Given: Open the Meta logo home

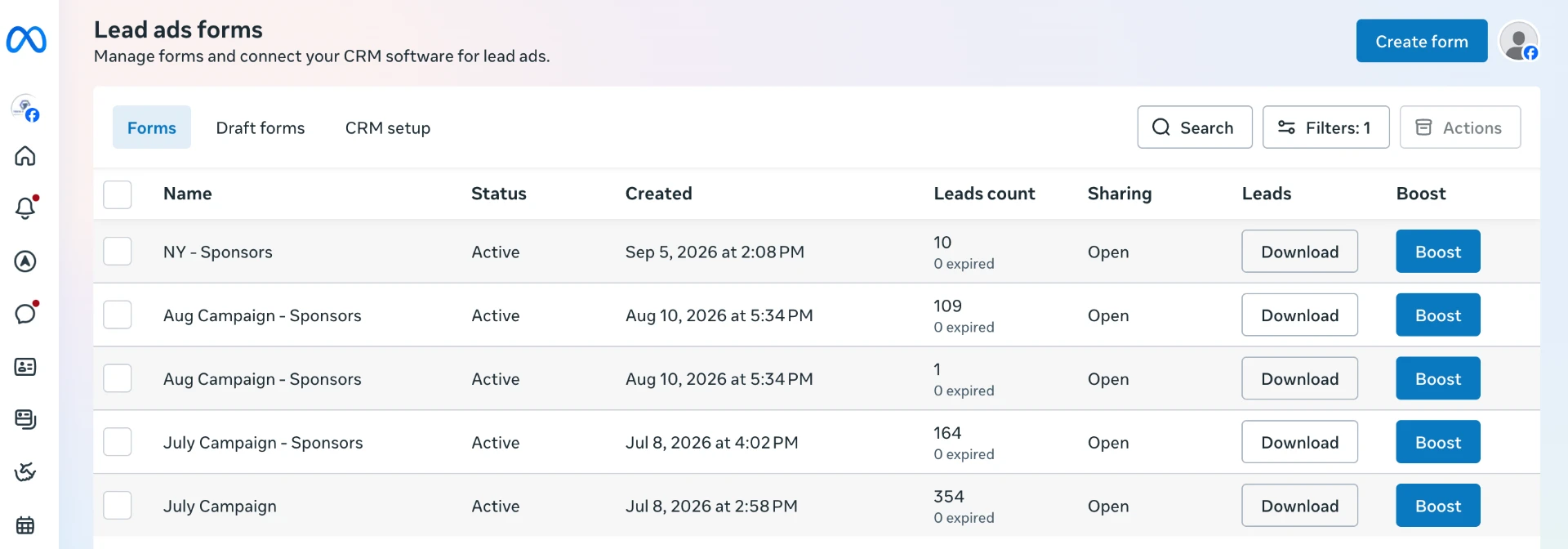Looking at the screenshot, I should pos(26,39).
